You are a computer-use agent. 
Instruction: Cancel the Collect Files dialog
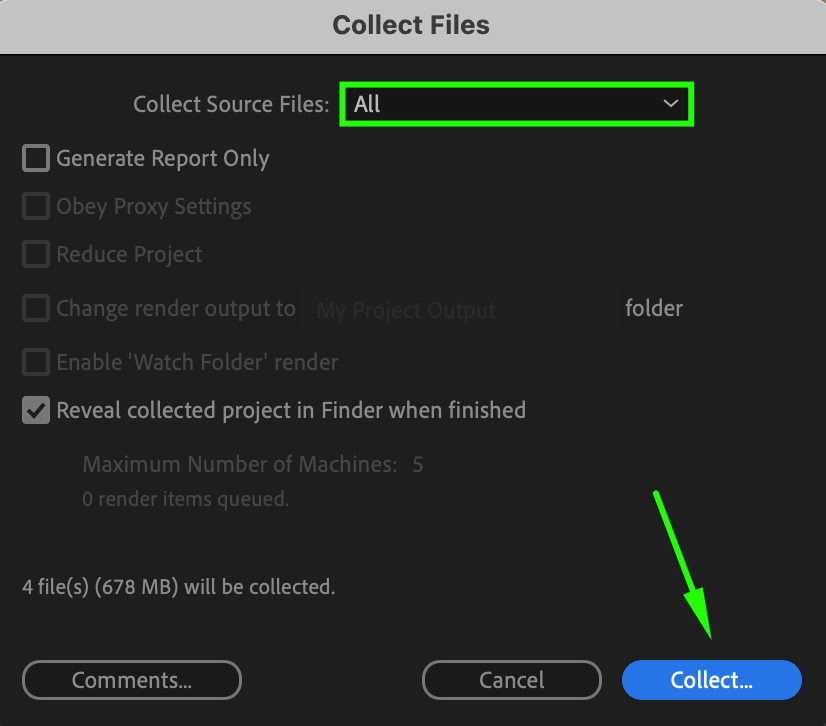coord(512,680)
